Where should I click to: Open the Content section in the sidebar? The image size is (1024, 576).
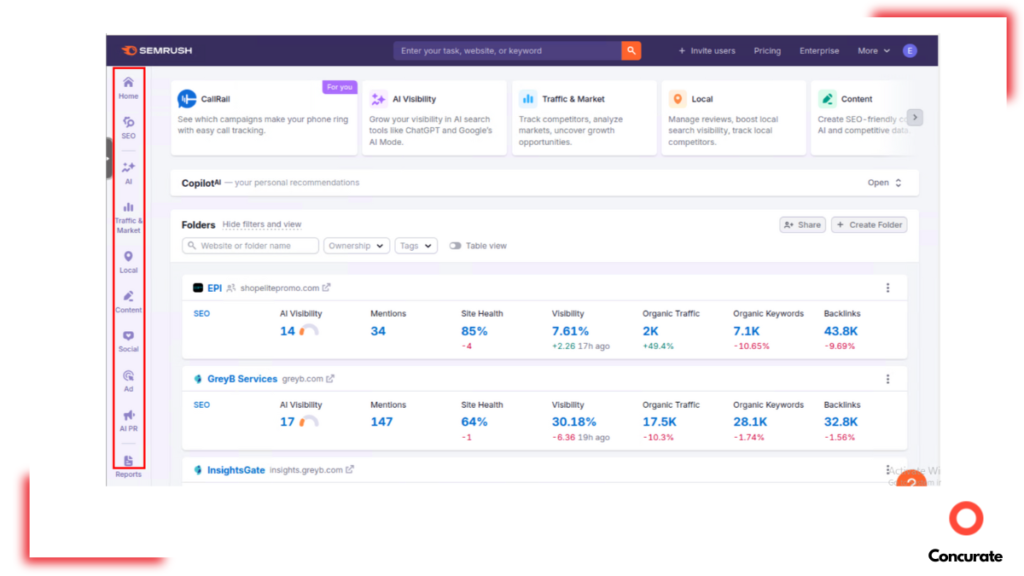tap(128, 303)
